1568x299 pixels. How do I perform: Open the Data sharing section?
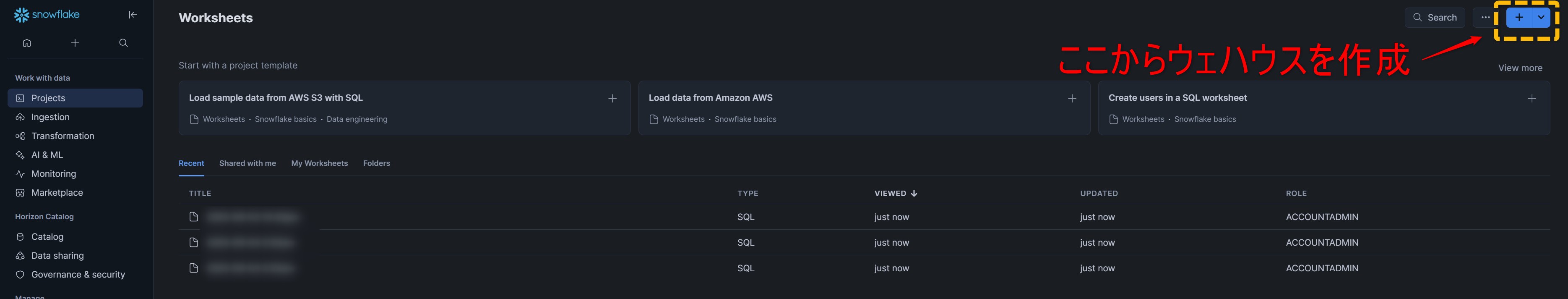pos(75,256)
